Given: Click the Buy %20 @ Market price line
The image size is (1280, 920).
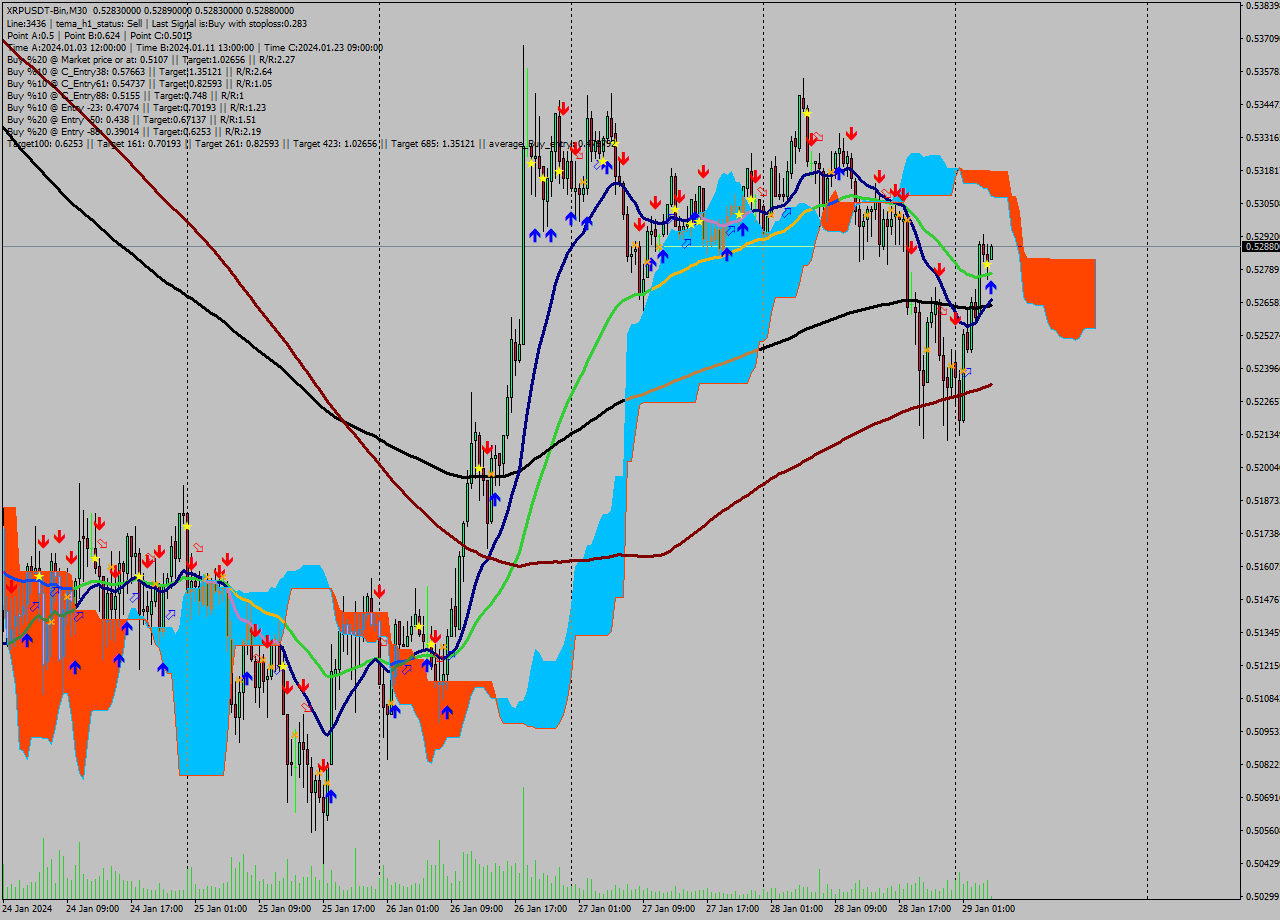Looking at the screenshot, I should 150,59.
